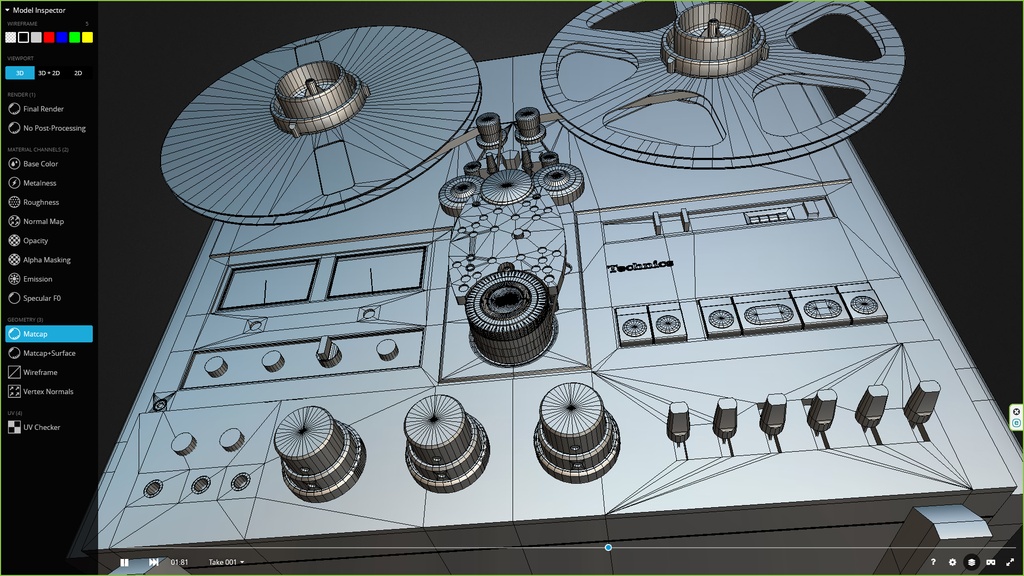Show the Metalness channel
Viewport: 1024px width, 576px height.
(40, 183)
